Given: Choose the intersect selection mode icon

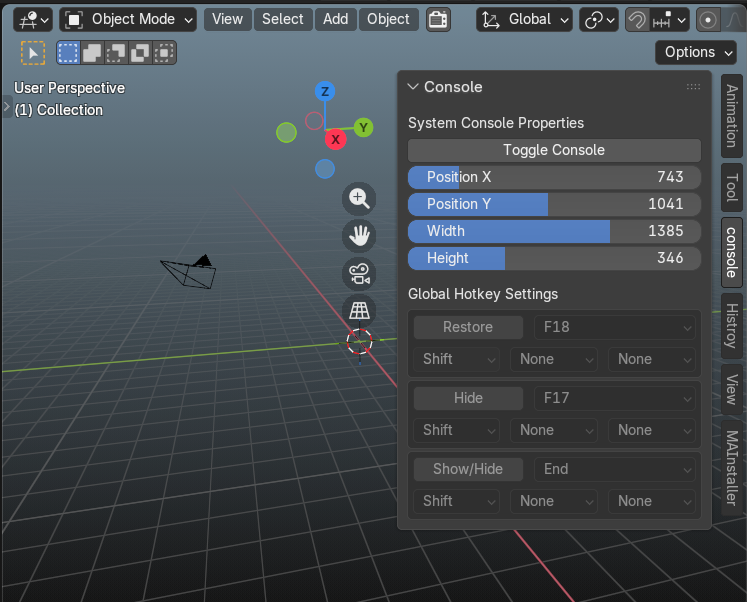Looking at the screenshot, I should tap(164, 52).
